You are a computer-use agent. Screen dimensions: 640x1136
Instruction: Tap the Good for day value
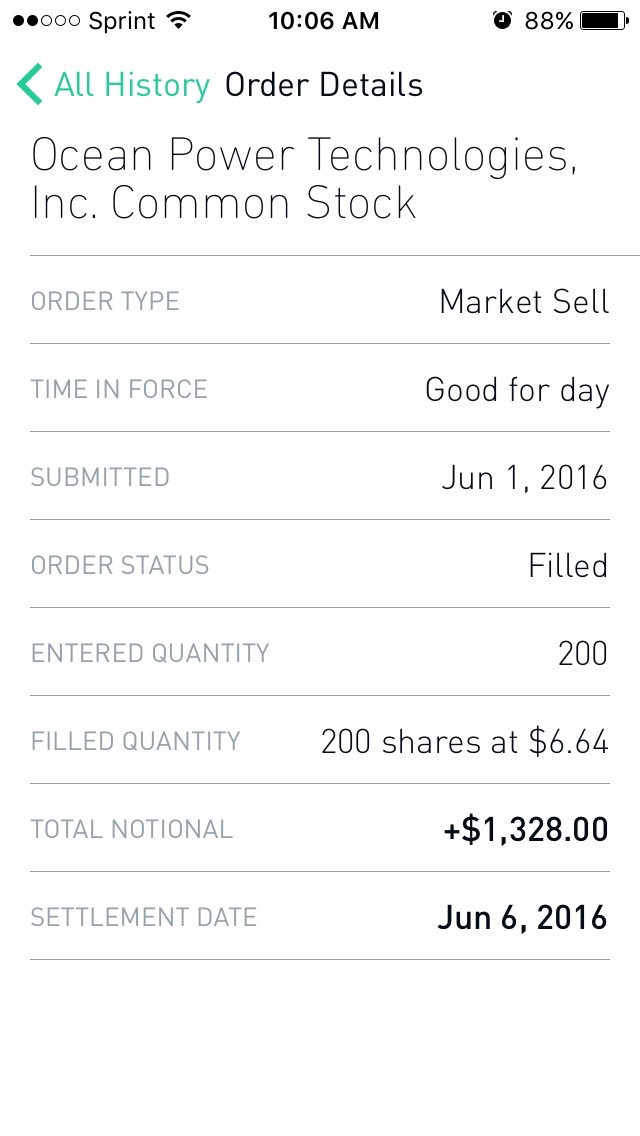pos(517,389)
